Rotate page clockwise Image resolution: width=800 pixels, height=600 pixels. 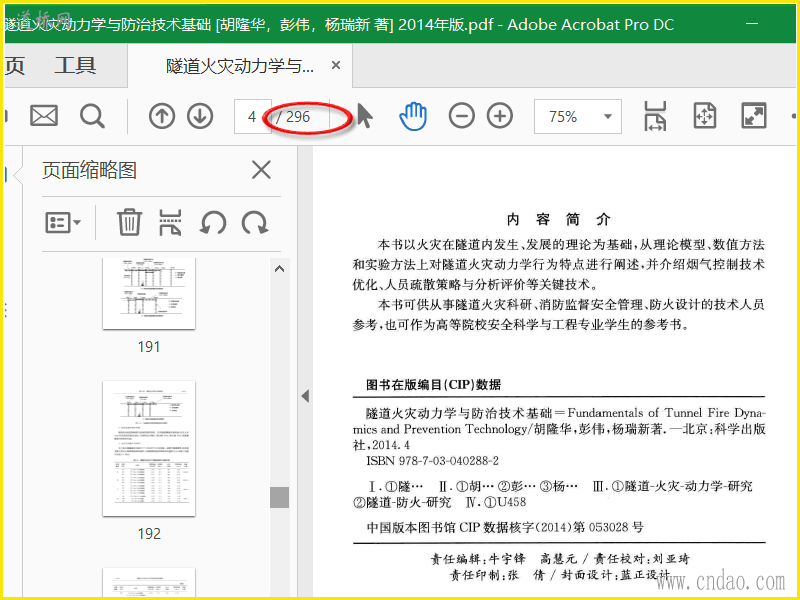(x=255, y=222)
